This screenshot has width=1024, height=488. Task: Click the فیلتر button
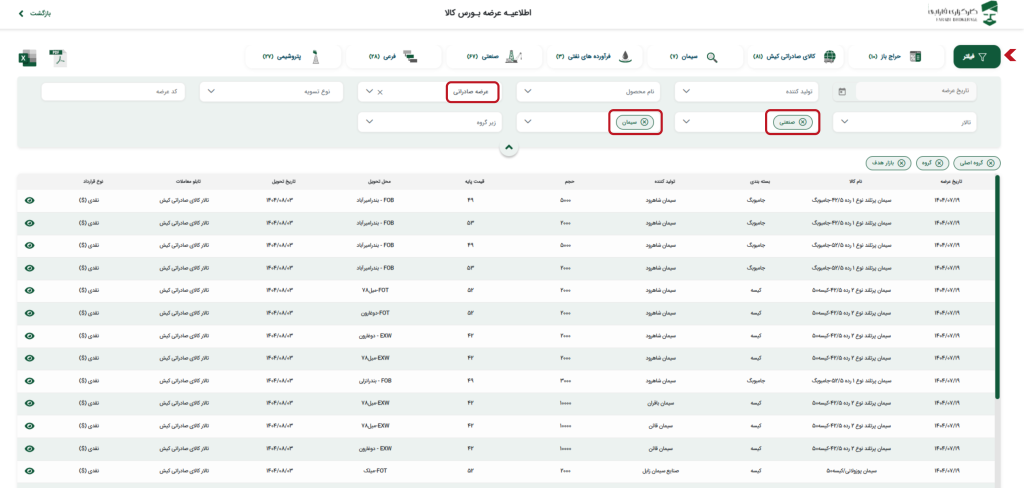pyautogui.click(x=977, y=57)
